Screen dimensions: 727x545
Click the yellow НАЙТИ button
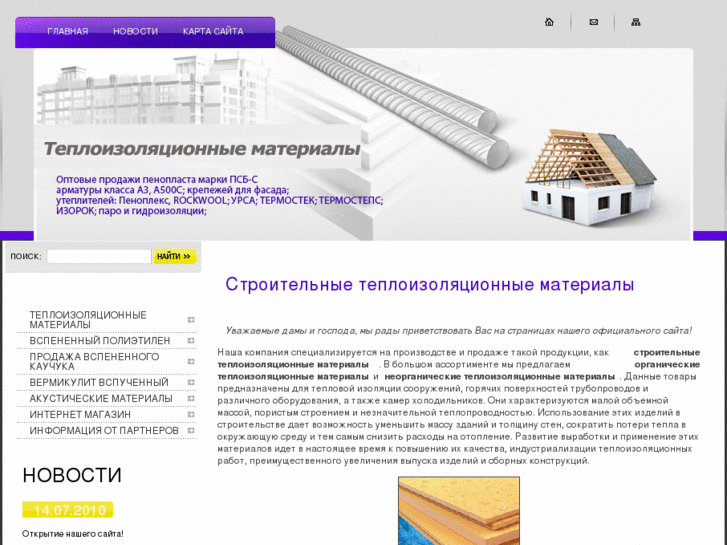point(175,256)
